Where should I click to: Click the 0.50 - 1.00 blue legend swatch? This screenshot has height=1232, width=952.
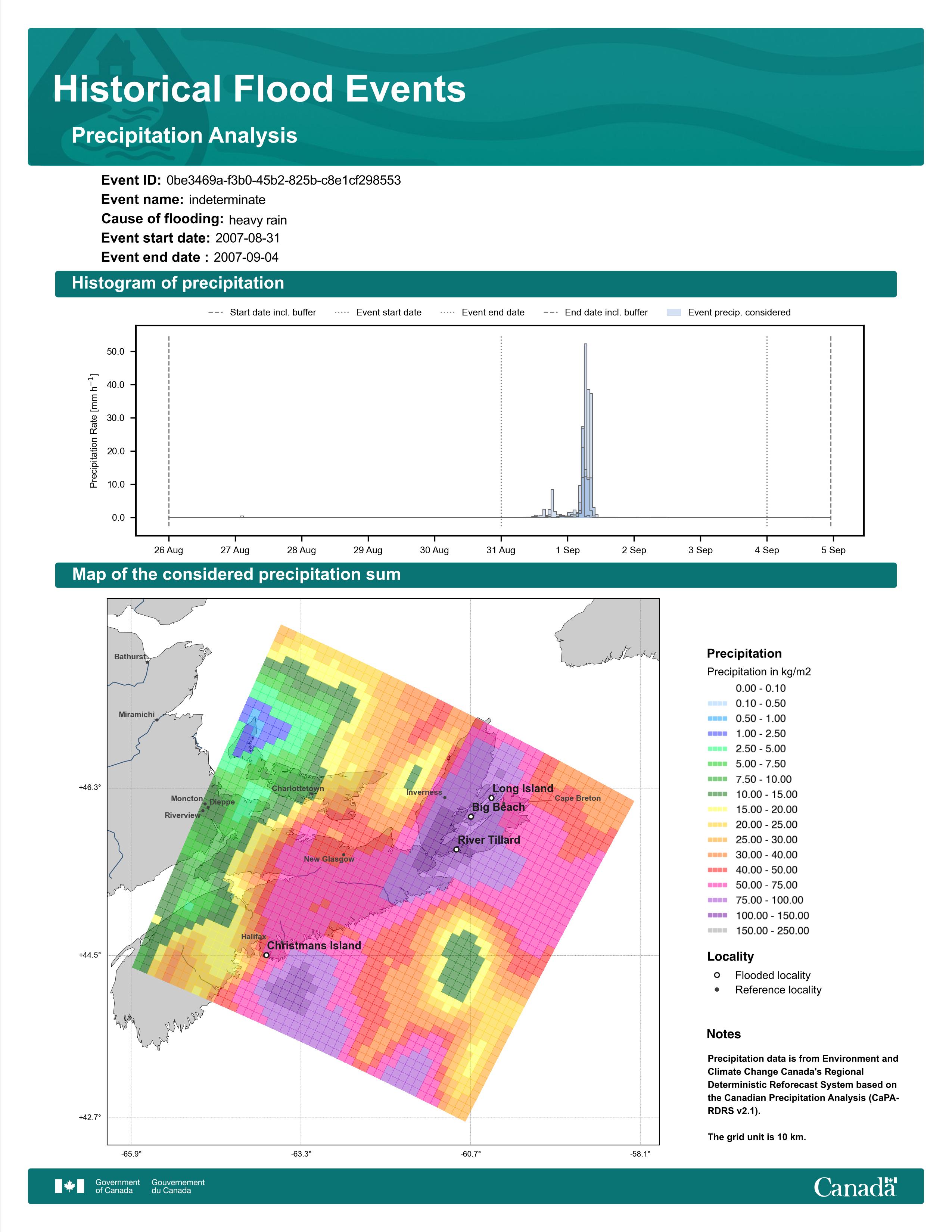(x=718, y=719)
